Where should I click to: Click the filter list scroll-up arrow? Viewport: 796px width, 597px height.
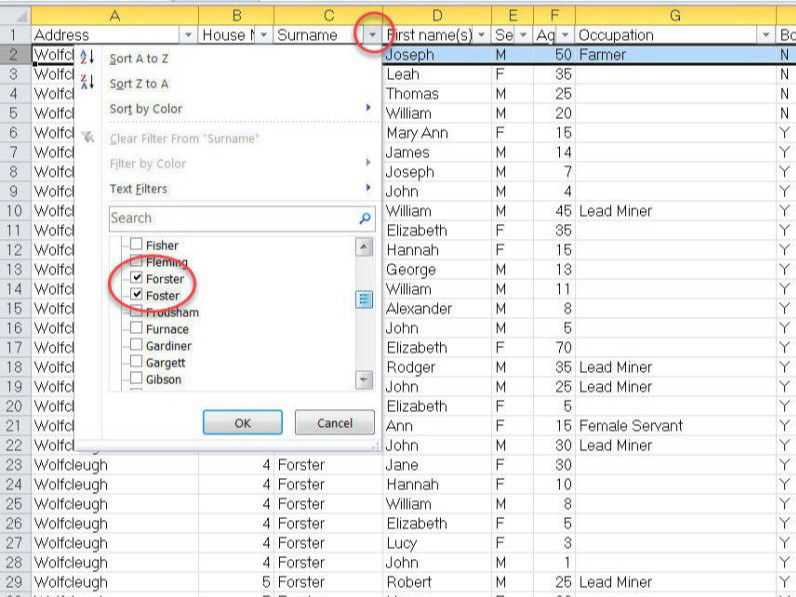pos(363,247)
